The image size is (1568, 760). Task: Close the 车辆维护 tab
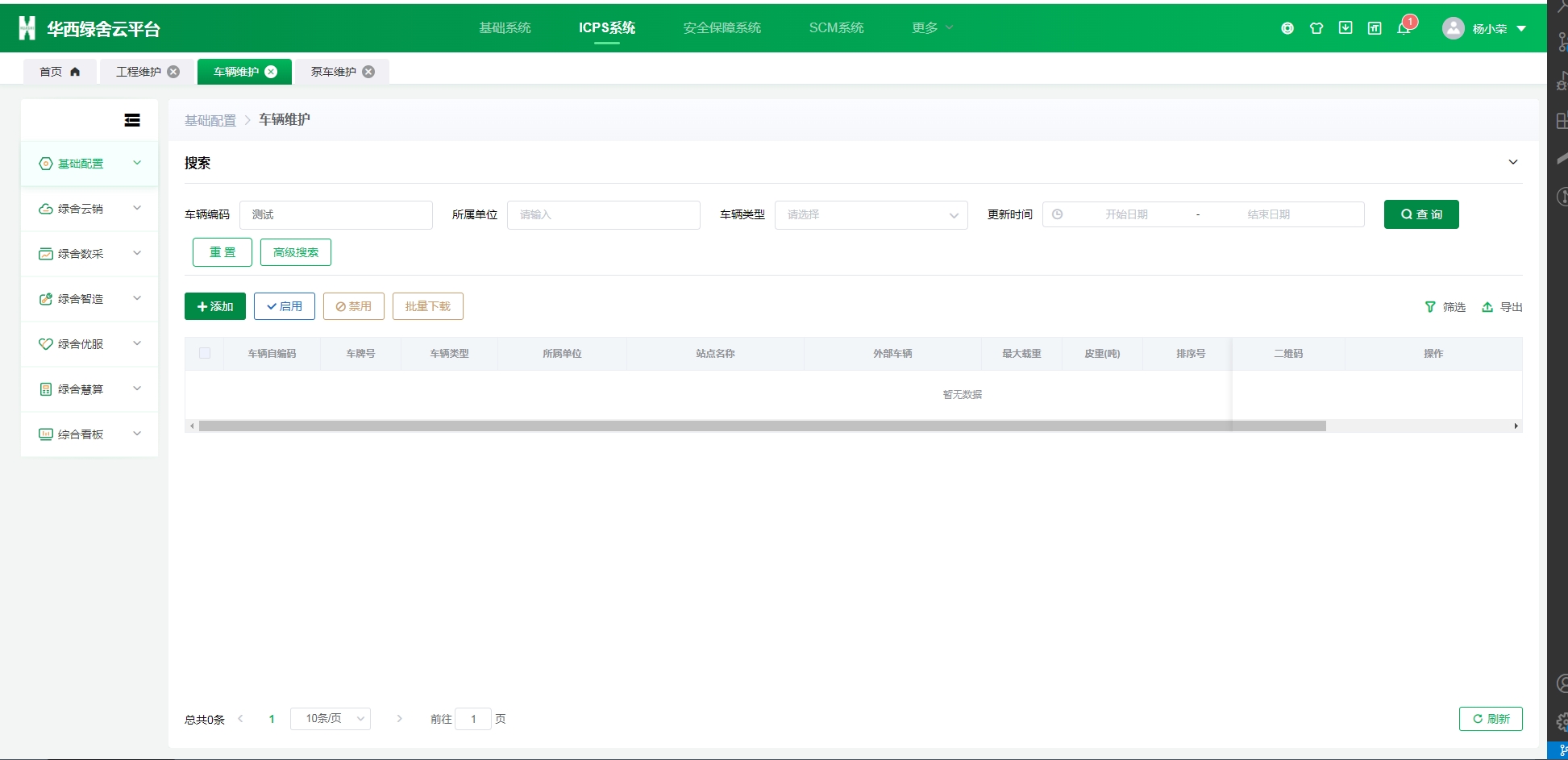(271, 72)
